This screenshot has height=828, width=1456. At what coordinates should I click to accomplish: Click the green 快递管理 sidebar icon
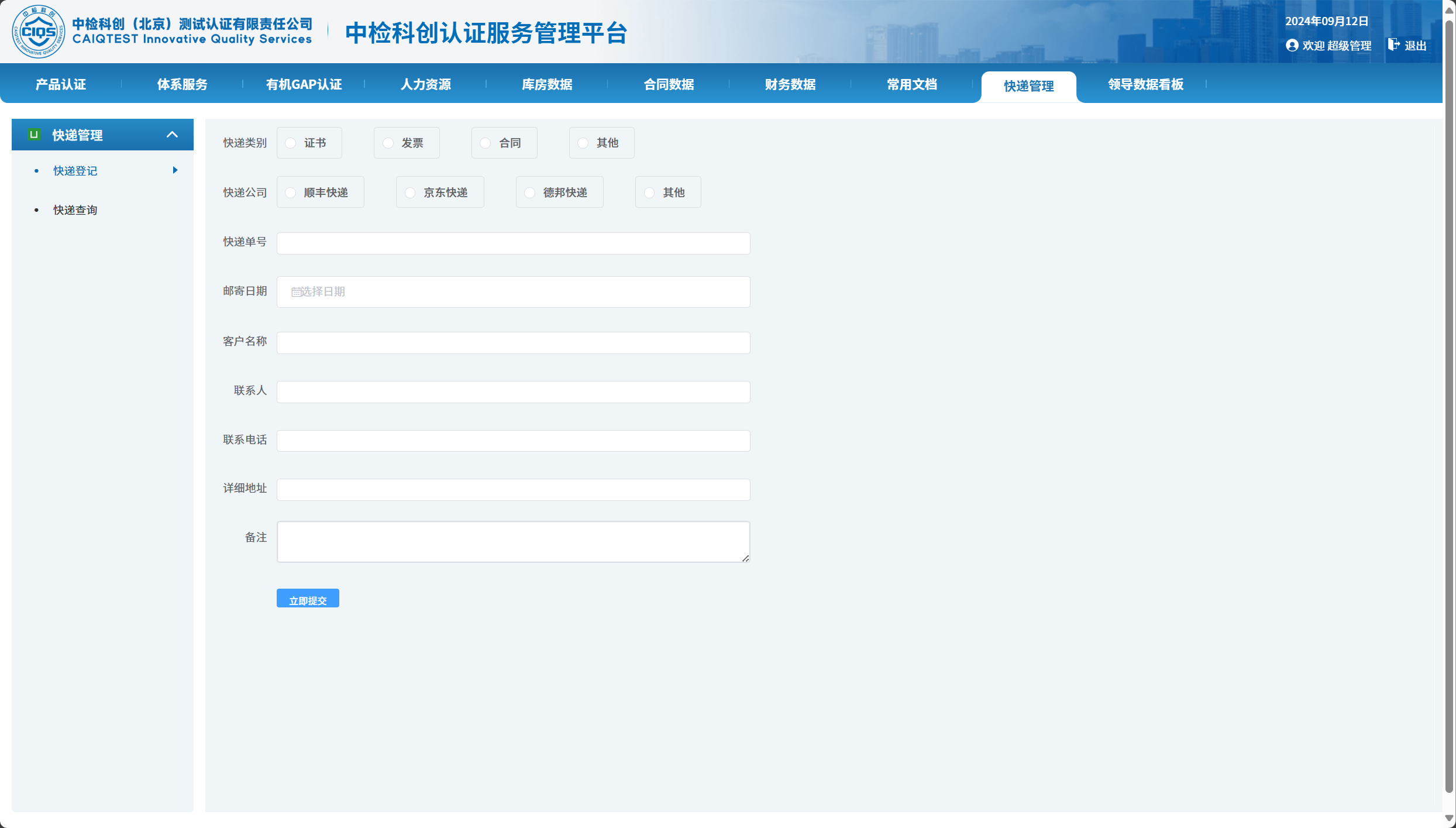(34, 135)
